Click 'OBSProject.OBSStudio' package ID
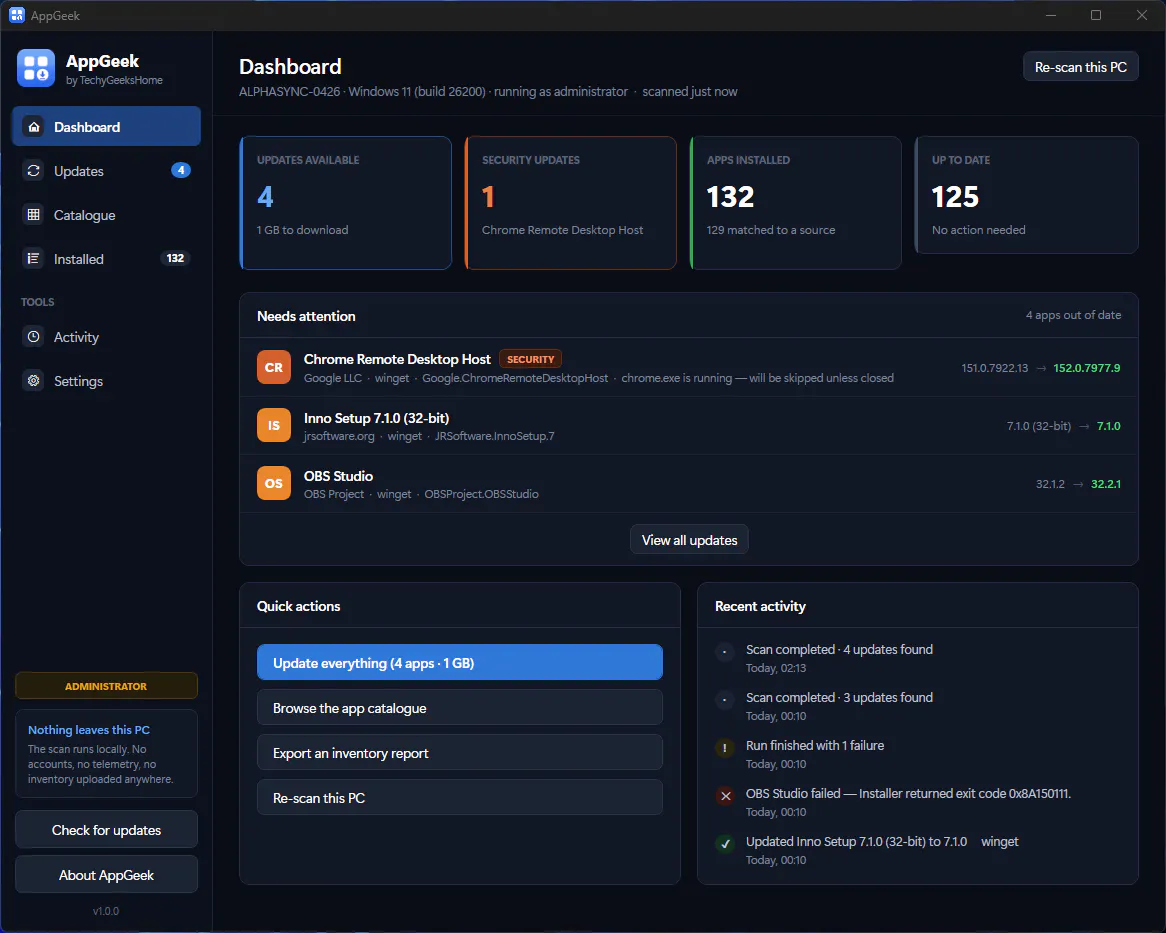Screen dimensions: 1166x933 (481, 494)
